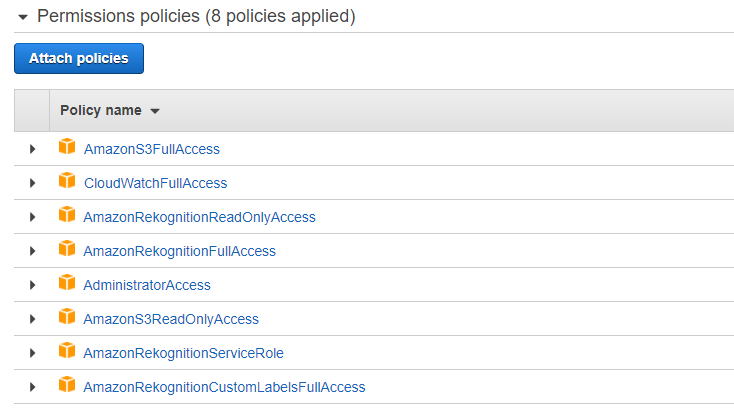
Task: Open the AdministratorAccess policy link
Action: (x=147, y=285)
